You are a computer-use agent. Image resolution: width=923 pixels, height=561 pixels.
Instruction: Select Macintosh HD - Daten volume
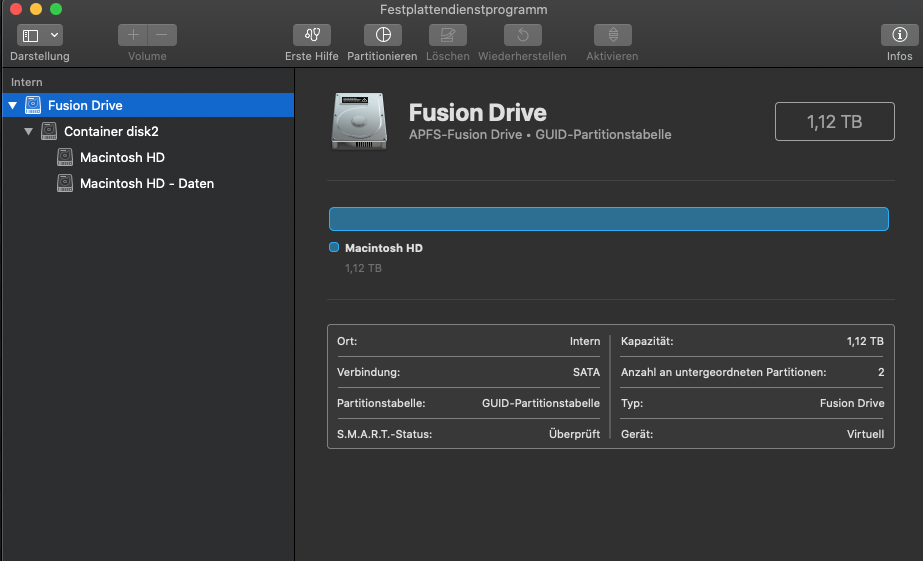146,183
